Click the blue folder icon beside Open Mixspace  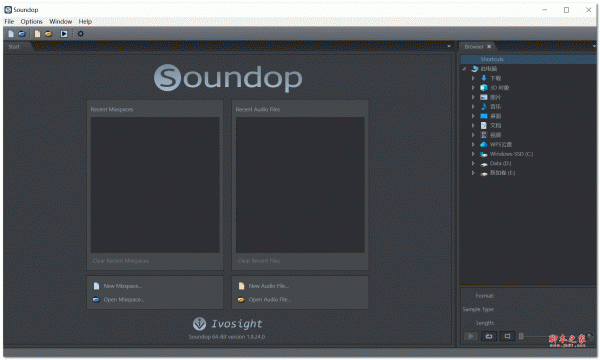click(x=96, y=300)
